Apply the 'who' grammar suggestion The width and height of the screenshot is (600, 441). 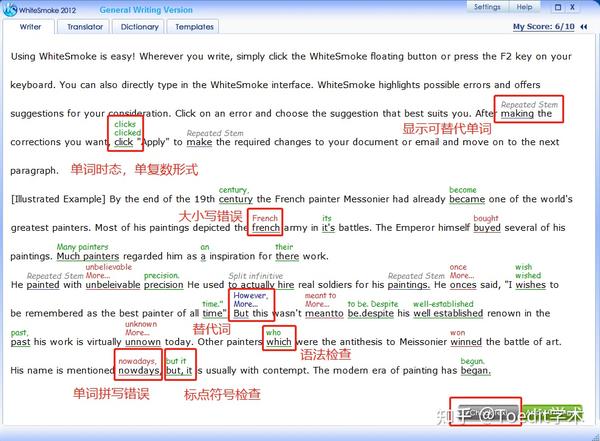pos(274,332)
